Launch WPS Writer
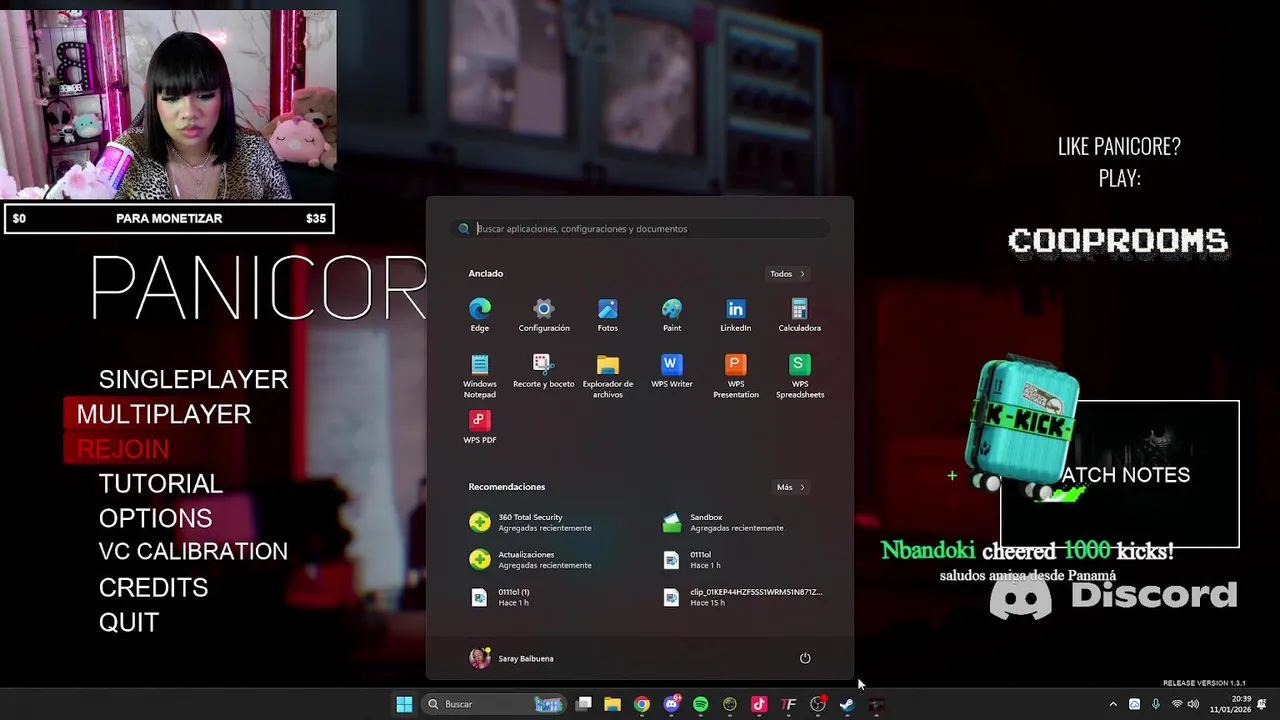The height and width of the screenshot is (720, 1280). pyautogui.click(x=672, y=372)
